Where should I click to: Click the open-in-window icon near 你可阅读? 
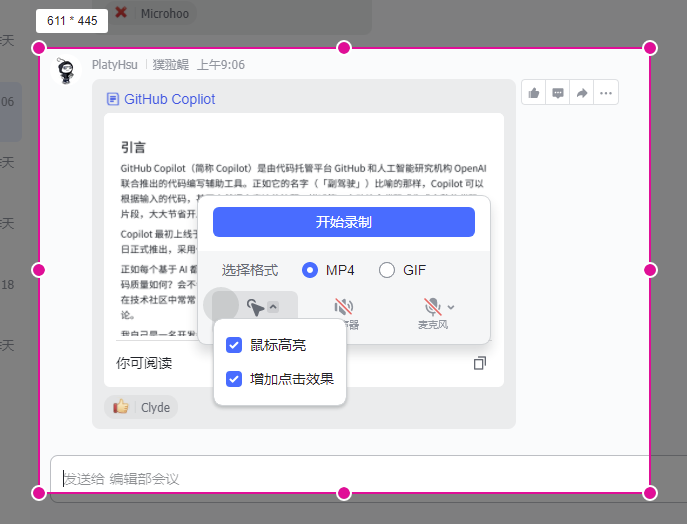pos(480,363)
